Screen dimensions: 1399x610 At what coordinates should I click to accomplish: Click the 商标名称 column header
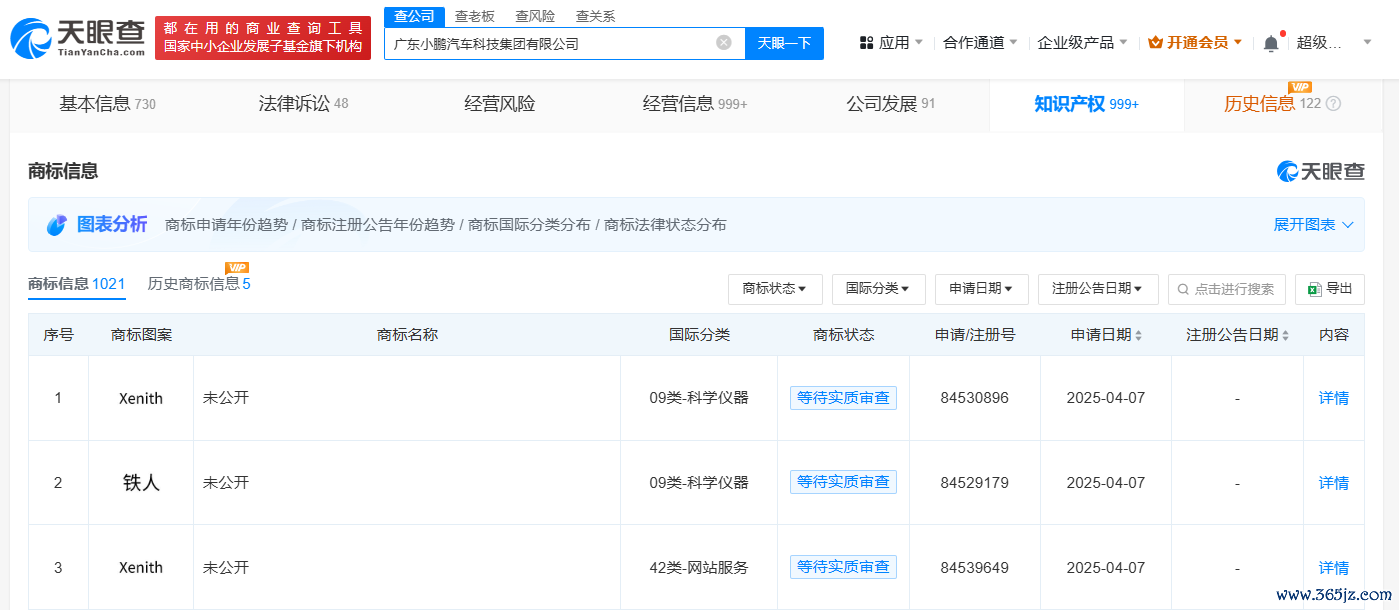(407, 335)
